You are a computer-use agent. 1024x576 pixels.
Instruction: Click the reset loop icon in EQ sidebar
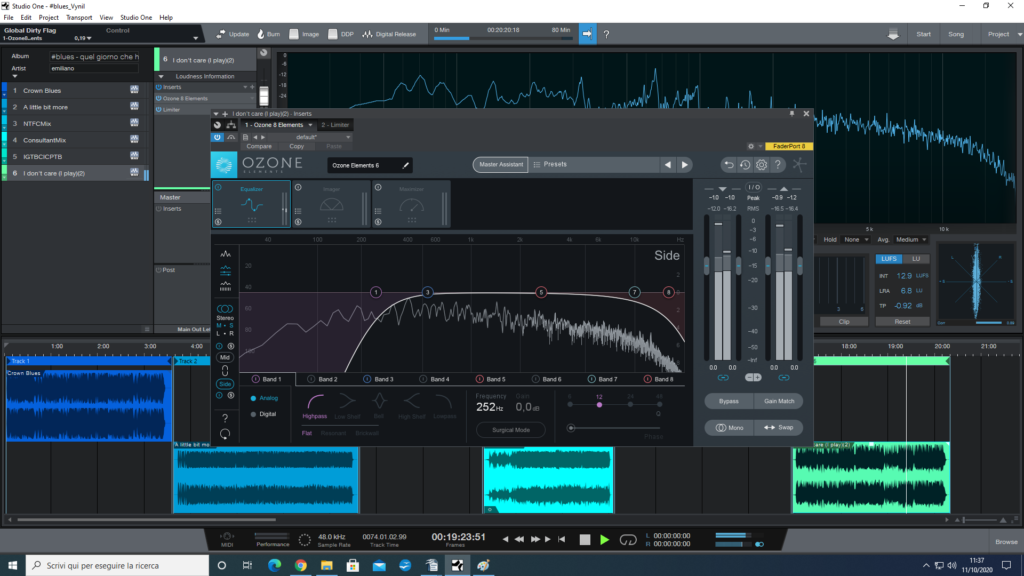pos(225,434)
